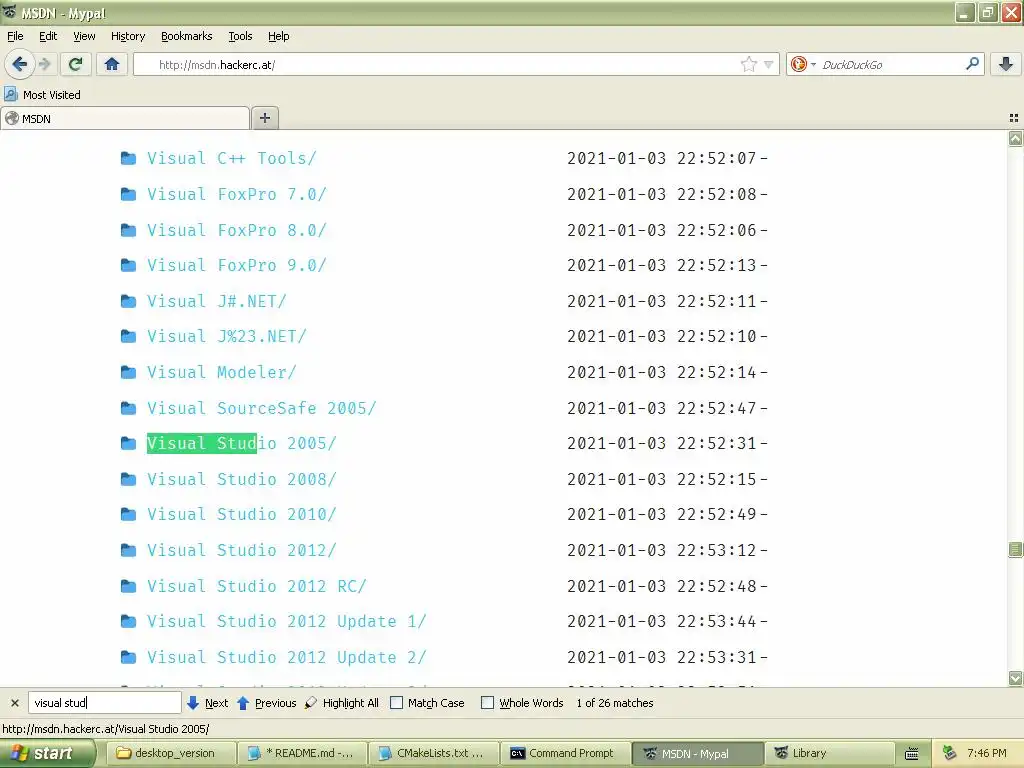
Task: Reload the current page
Action: pos(75,64)
